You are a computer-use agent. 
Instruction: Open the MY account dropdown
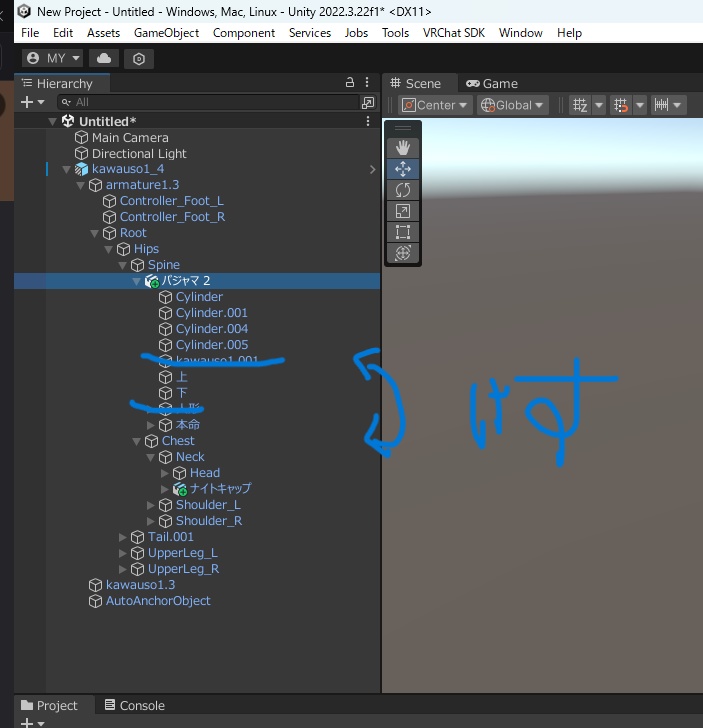point(52,58)
